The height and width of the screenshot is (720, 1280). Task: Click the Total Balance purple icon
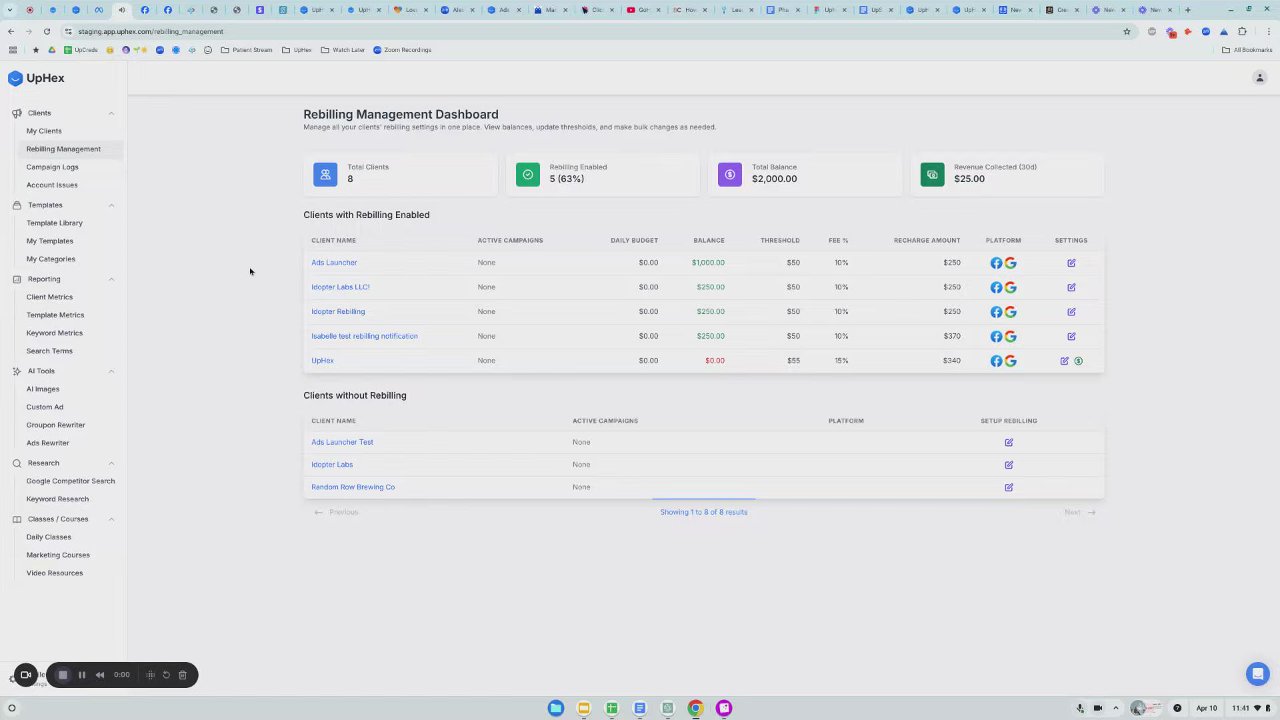tap(730, 175)
